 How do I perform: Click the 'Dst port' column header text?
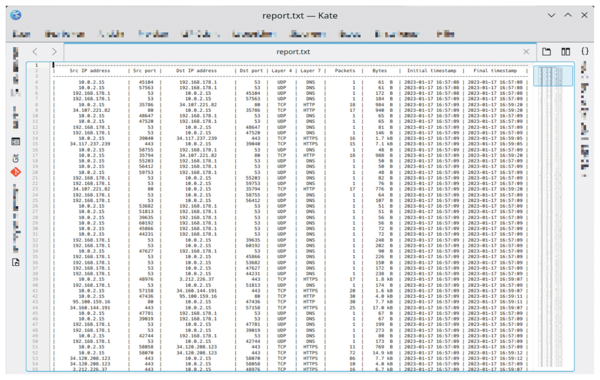pos(251,71)
